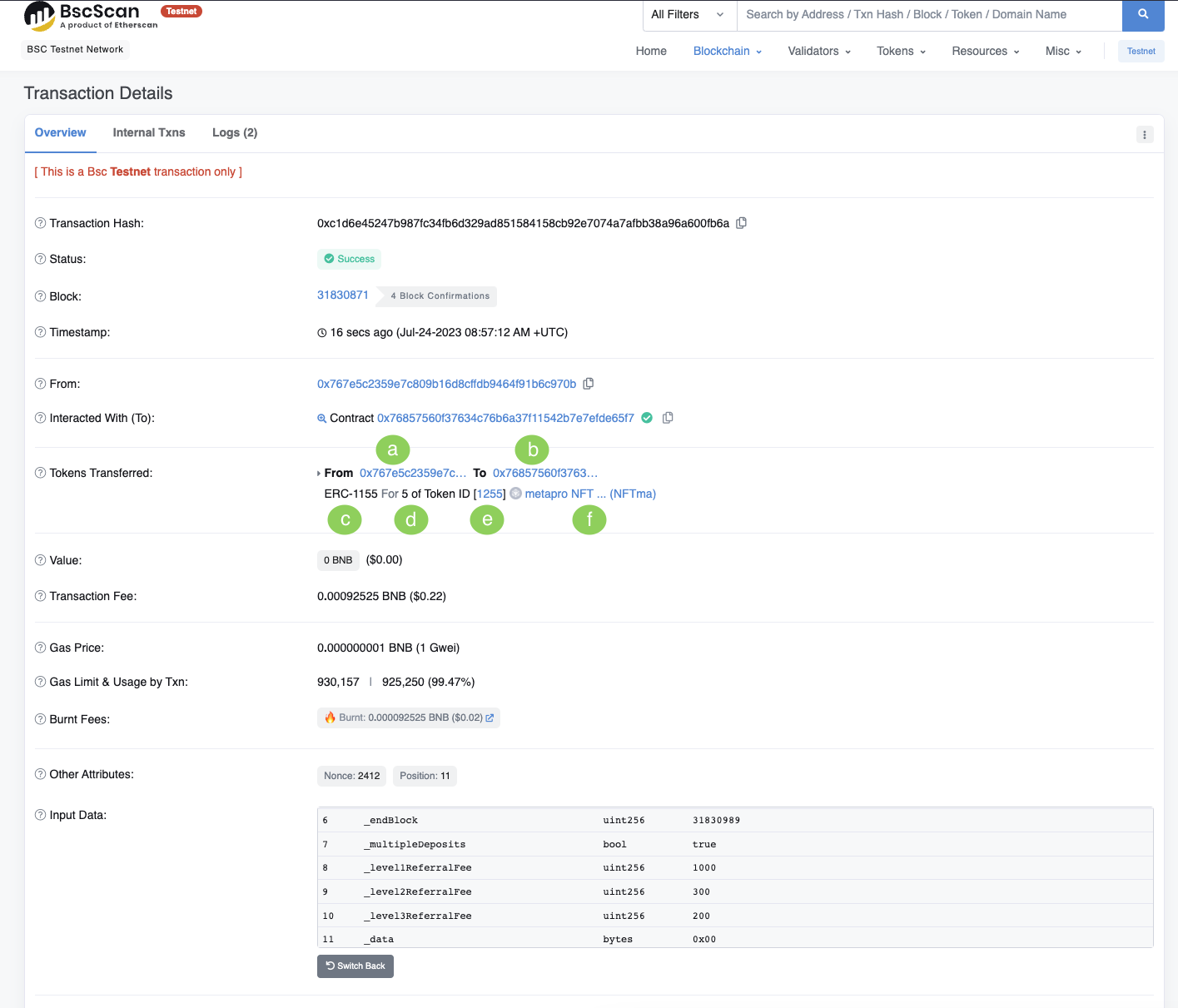Click Token ID 1255 link
1178x1008 pixels.
click(x=490, y=494)
